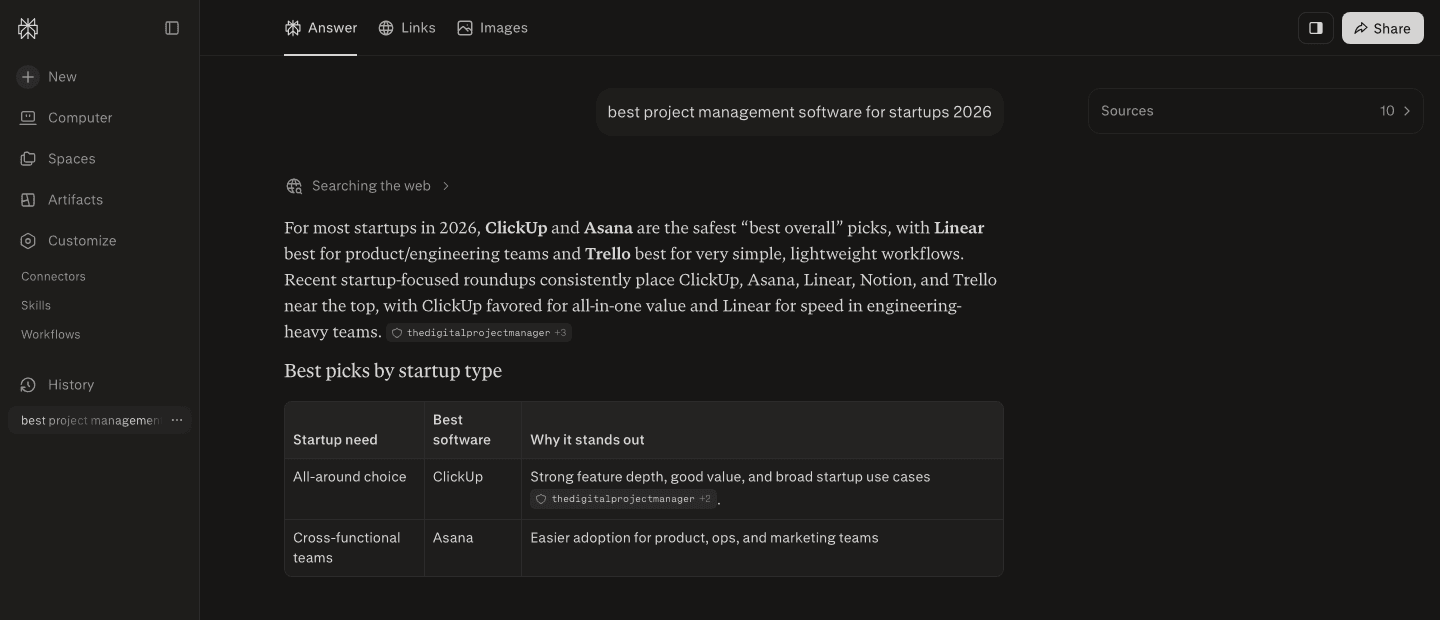Click the Links tab globe icon

click(386, 28)
